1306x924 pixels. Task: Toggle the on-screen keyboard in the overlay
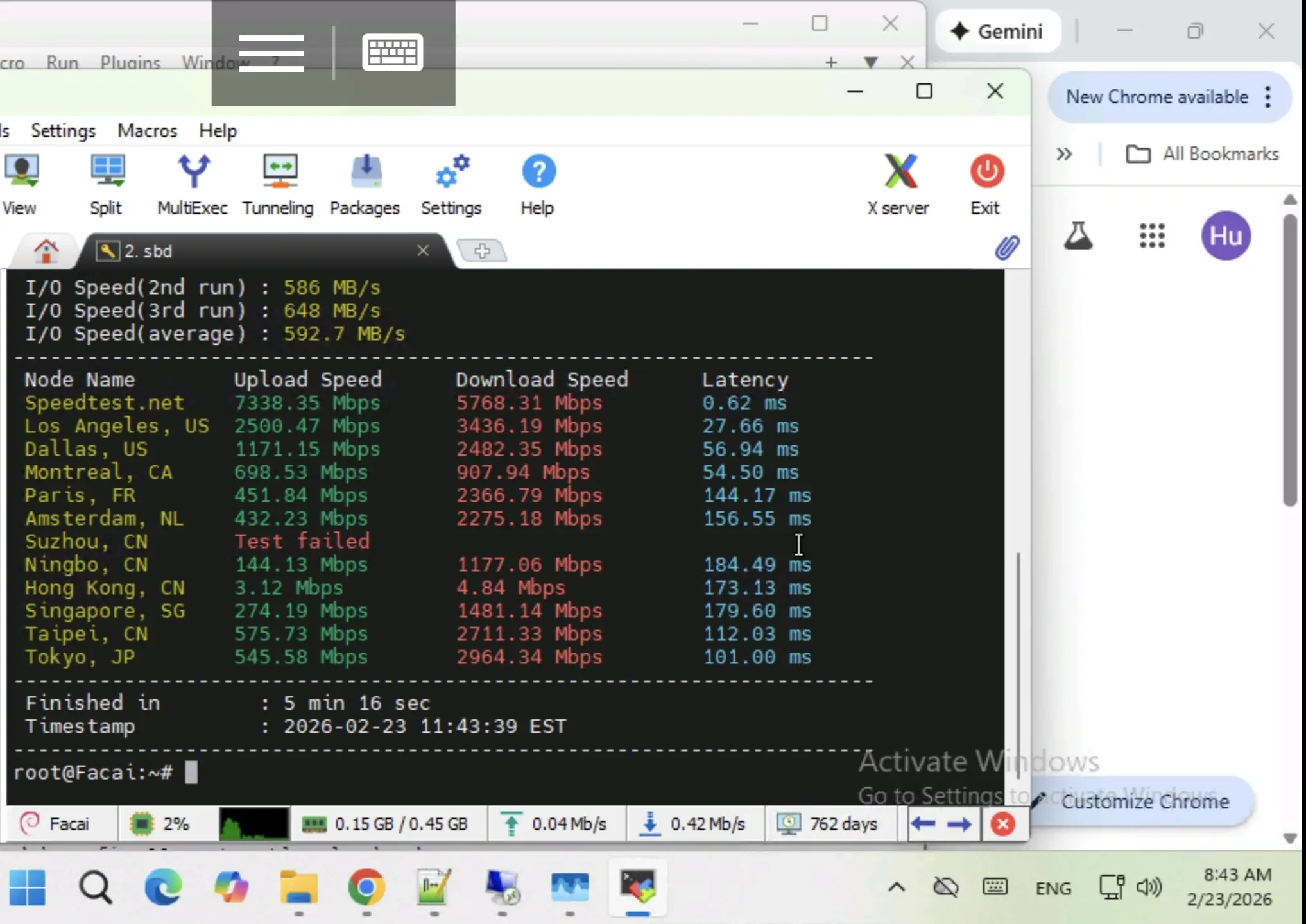tap(392, 52)
